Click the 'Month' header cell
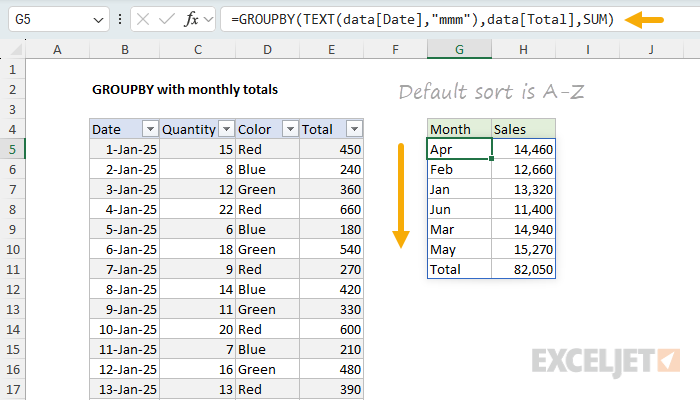 click(x=459, y=129)
